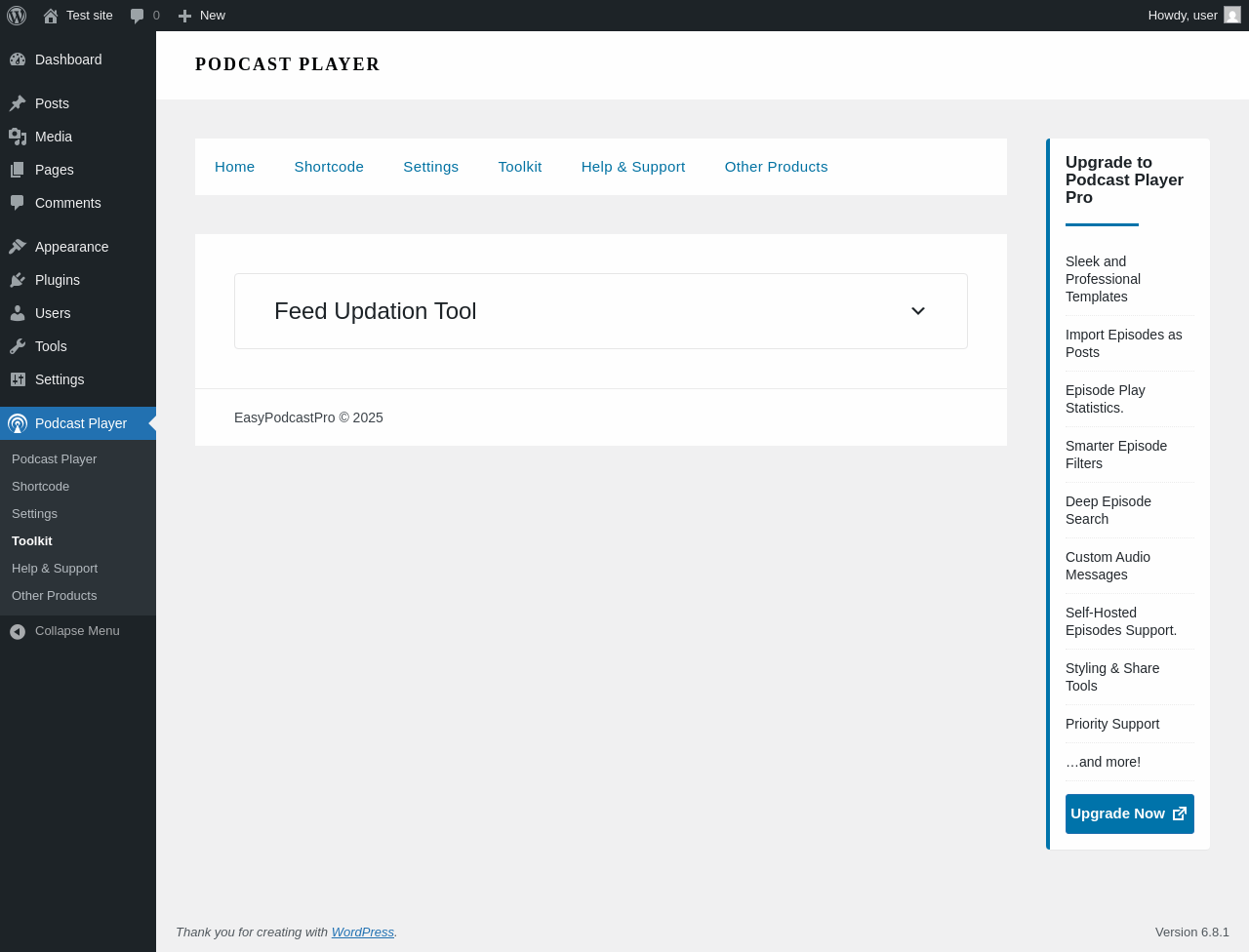Click the user avatar icon
The width and height of the screenshot is (1249, 952).
[x=1232, y=16]
